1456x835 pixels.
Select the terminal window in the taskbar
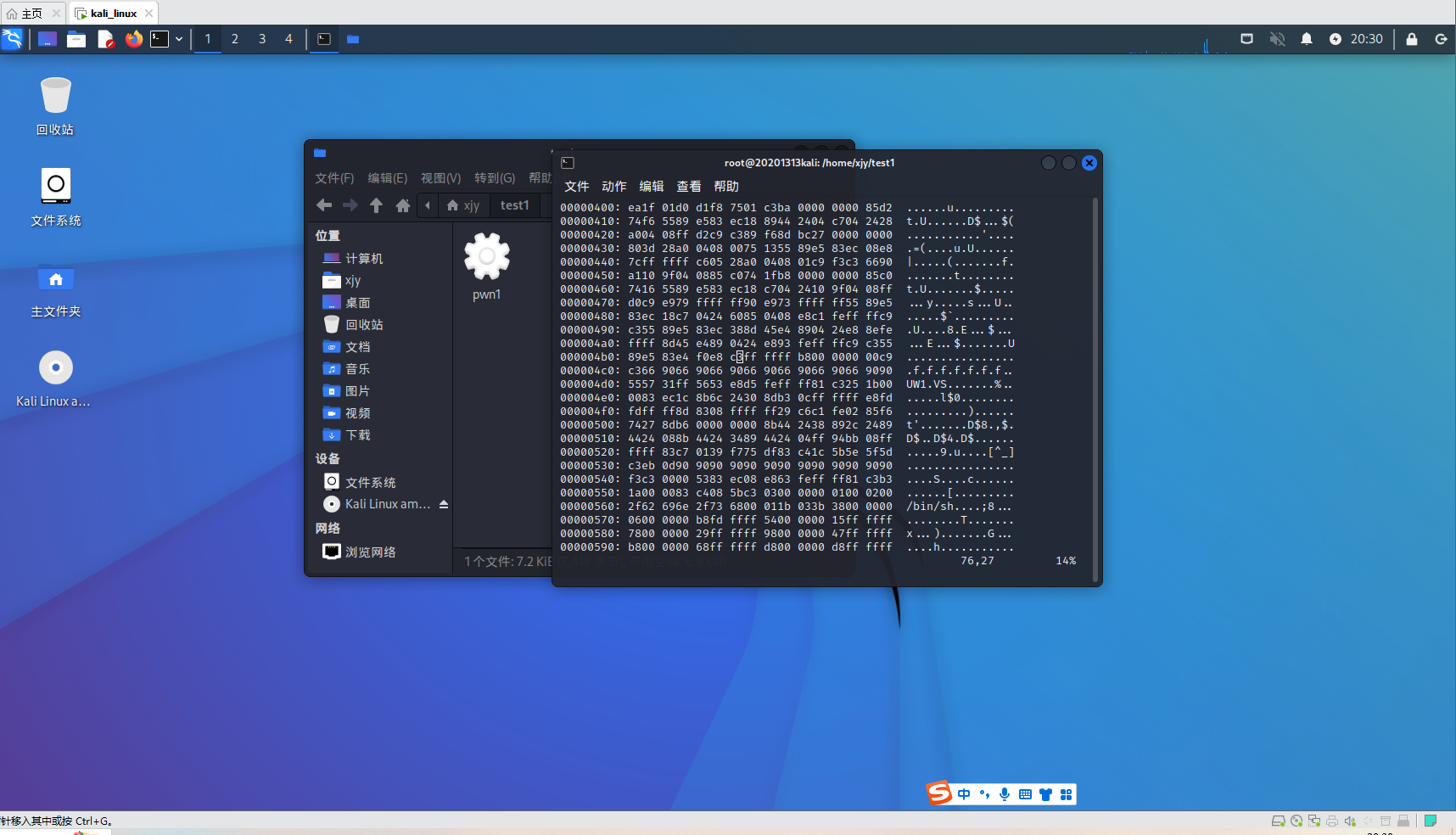pyautogui.click(x=324, y=39)
